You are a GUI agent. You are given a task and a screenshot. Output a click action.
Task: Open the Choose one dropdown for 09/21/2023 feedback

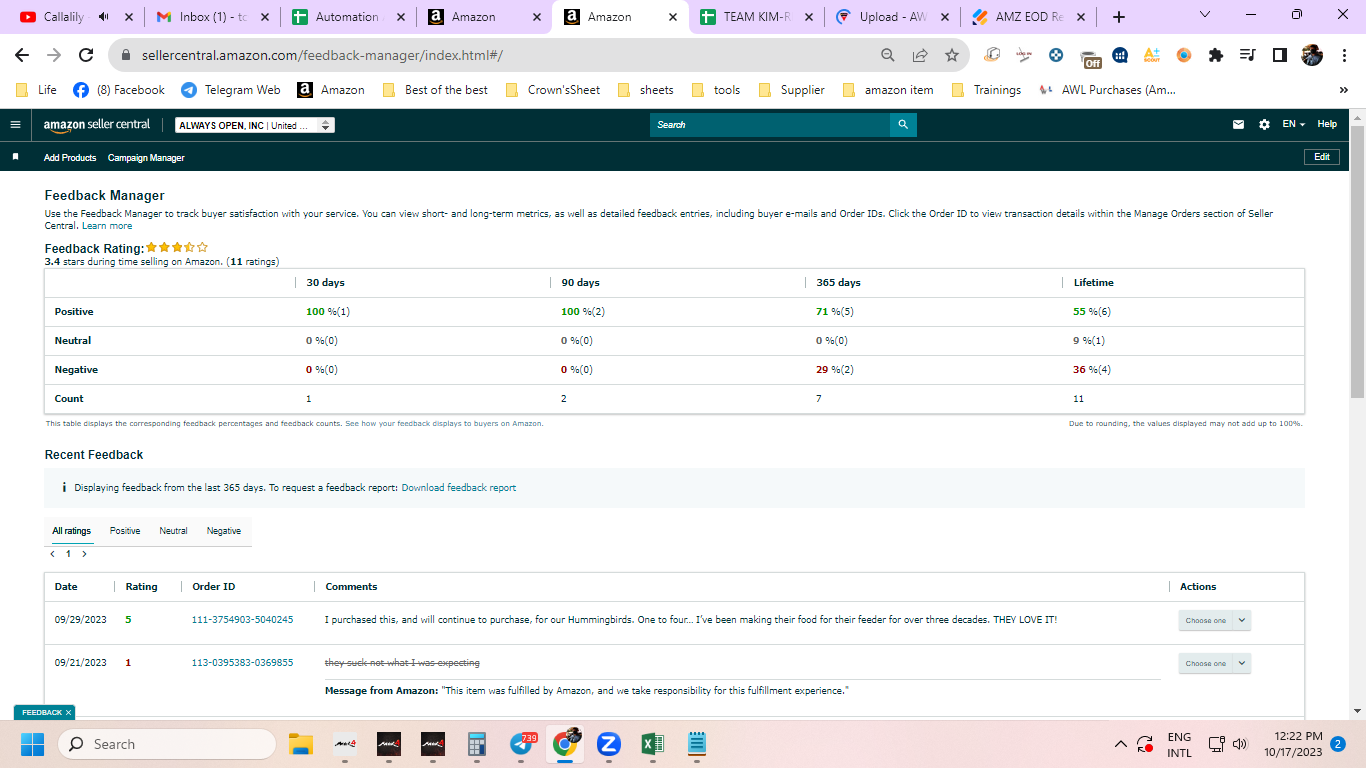1214,663
